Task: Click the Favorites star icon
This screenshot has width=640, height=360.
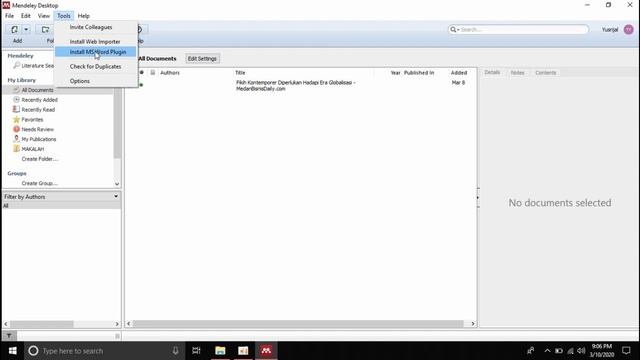Action: [16, 119]
